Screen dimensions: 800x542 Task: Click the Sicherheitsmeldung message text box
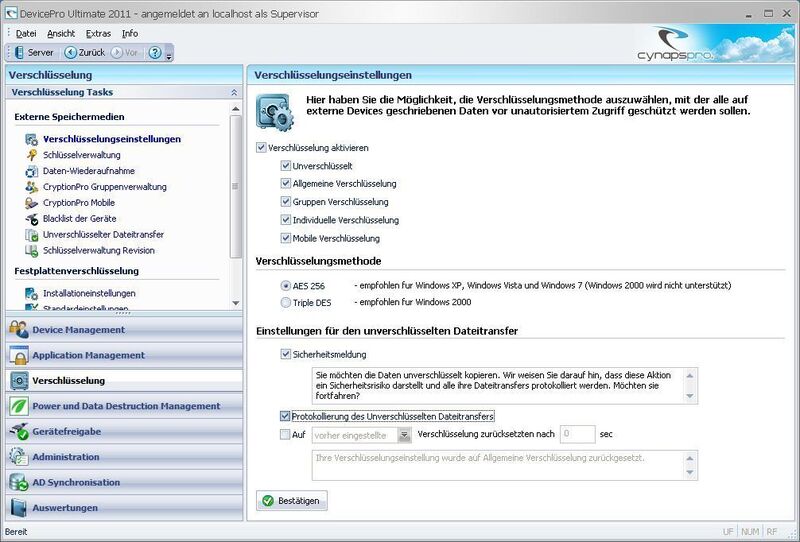pyautogui.click(x=505, y=386)
